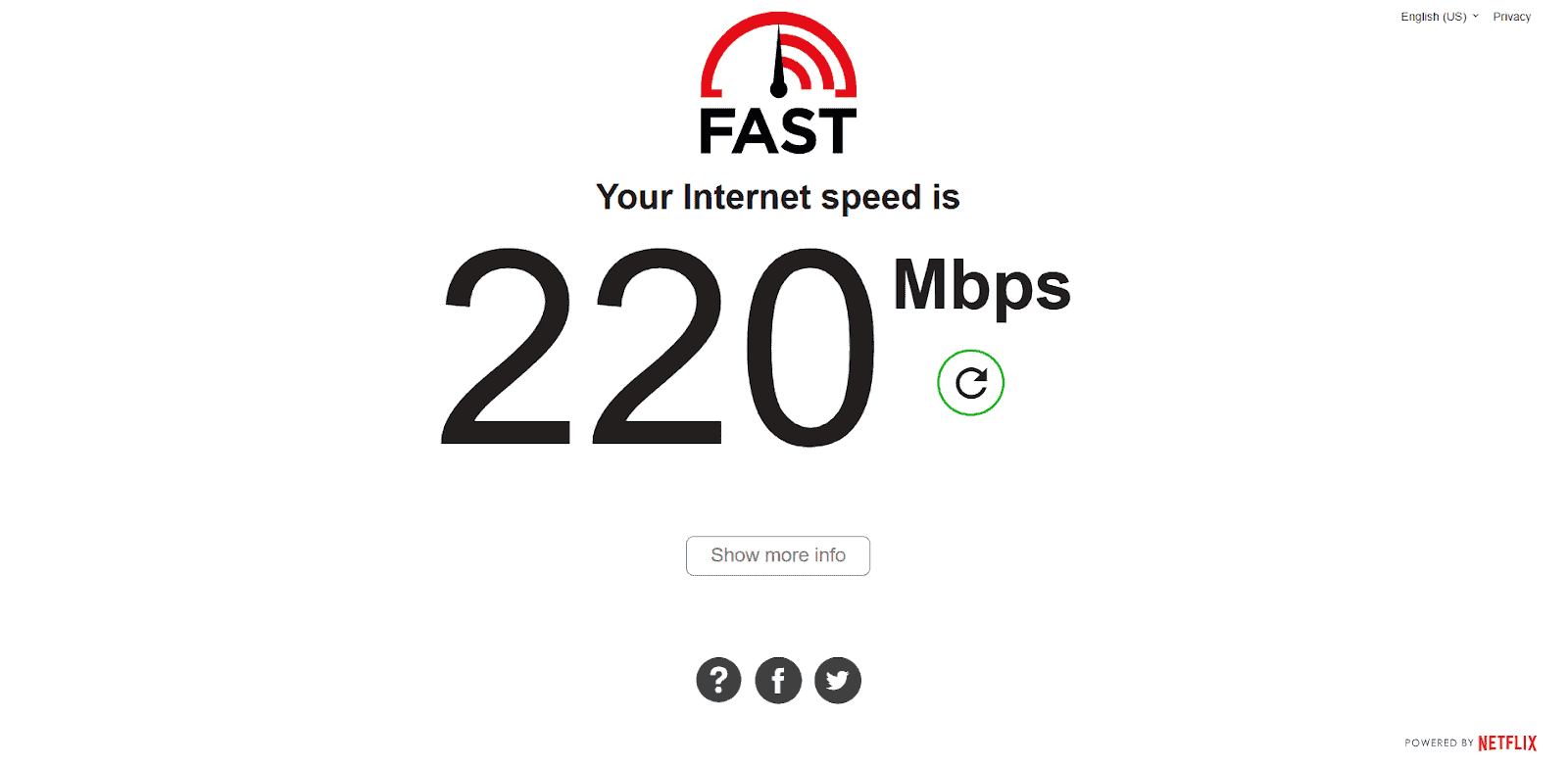1568x766 pixels.
Task: Click the first digit 2 of the speed
Action: click(x=506, y=346)
